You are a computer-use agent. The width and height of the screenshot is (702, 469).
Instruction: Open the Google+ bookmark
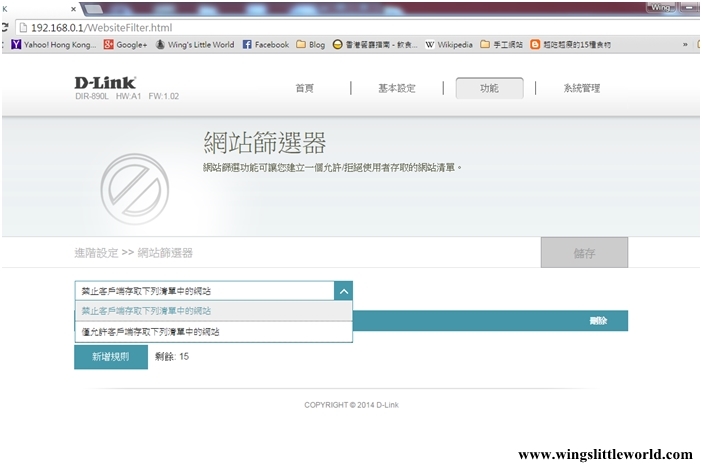tap(126, 45)
